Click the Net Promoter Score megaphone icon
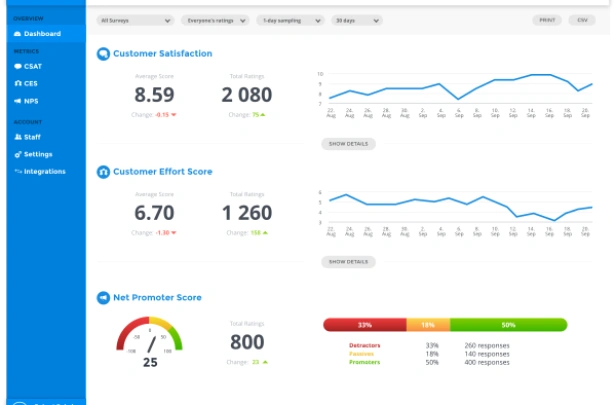 pyautogui.click(x=103, y=298)
